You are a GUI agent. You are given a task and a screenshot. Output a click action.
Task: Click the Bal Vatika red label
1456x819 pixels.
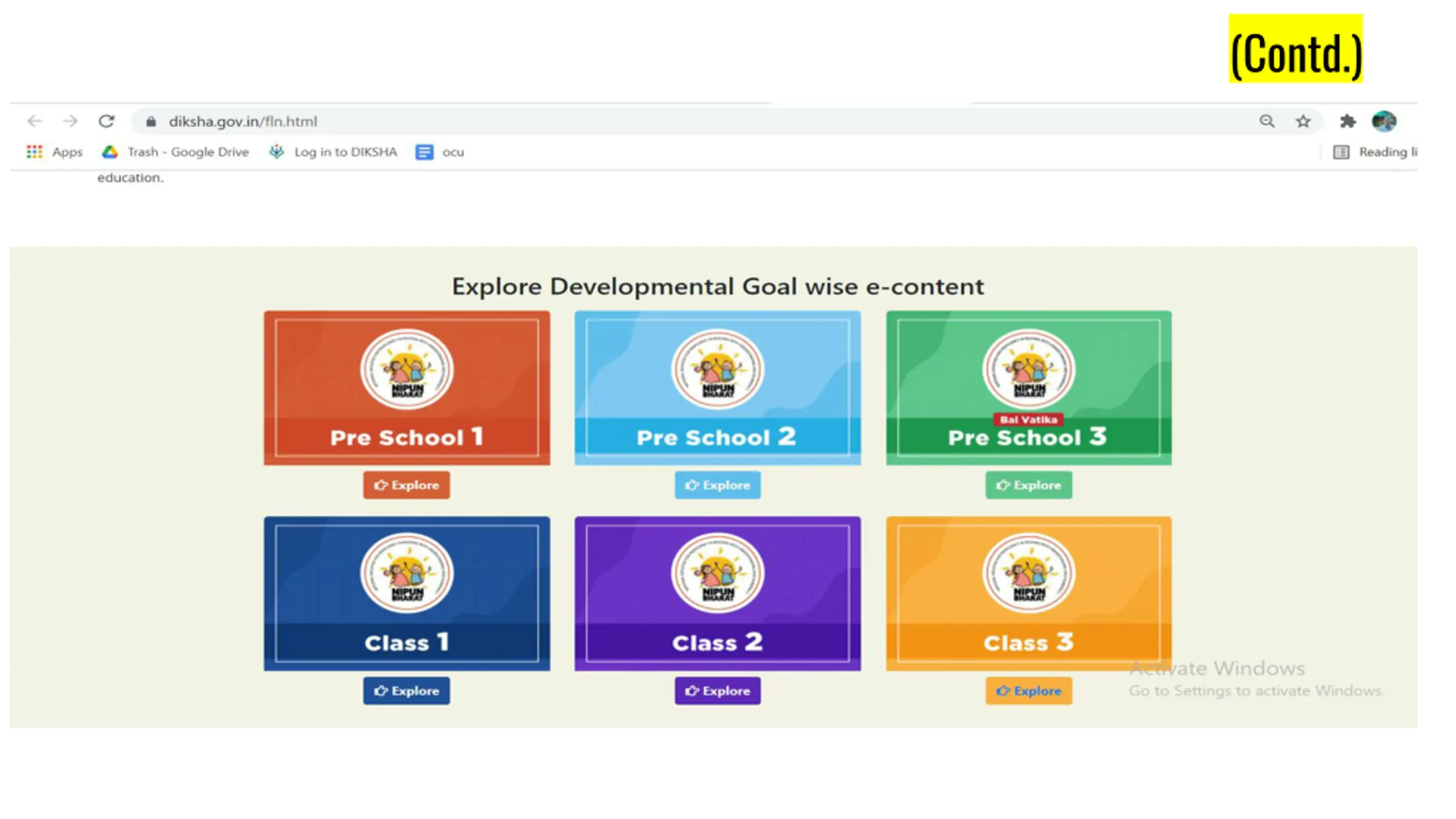1028,420
